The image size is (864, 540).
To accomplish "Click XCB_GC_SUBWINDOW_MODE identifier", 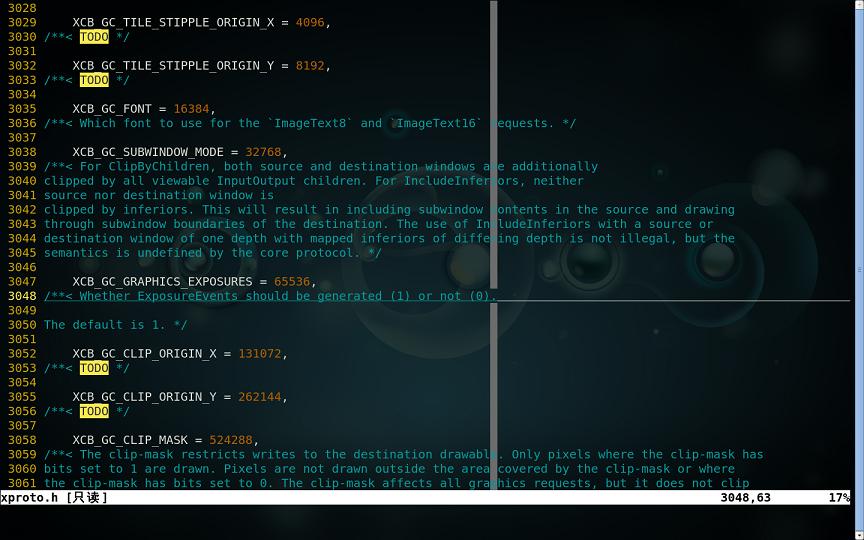I will point(148,152).
